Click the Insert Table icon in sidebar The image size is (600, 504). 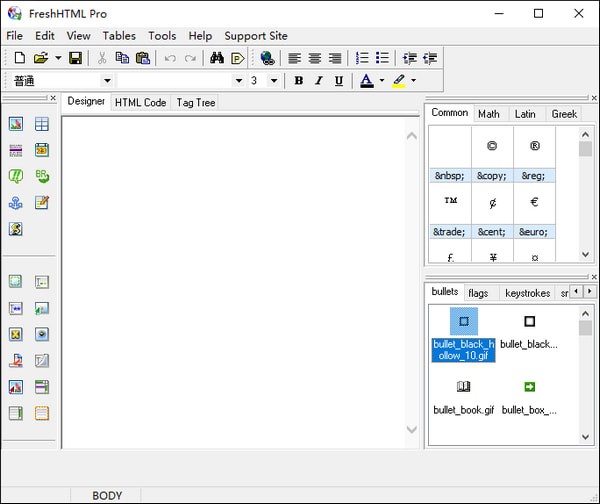point(42,124)
